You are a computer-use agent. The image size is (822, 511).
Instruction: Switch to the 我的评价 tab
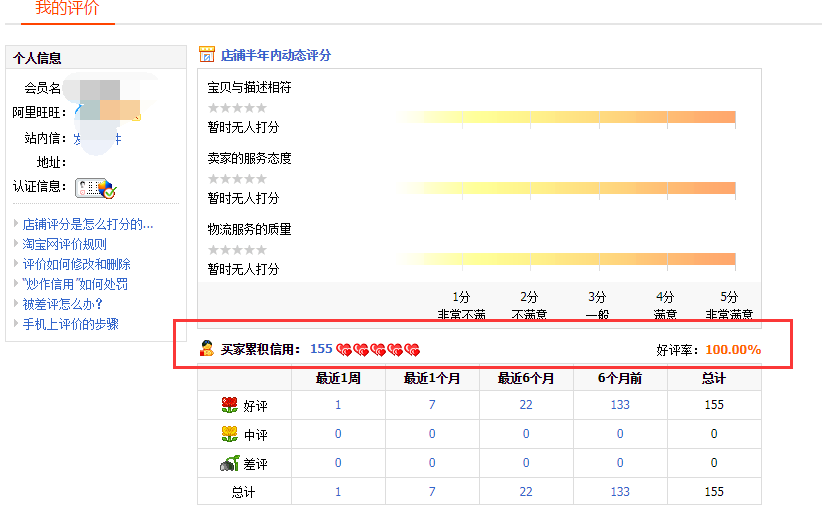click(67, 9)
